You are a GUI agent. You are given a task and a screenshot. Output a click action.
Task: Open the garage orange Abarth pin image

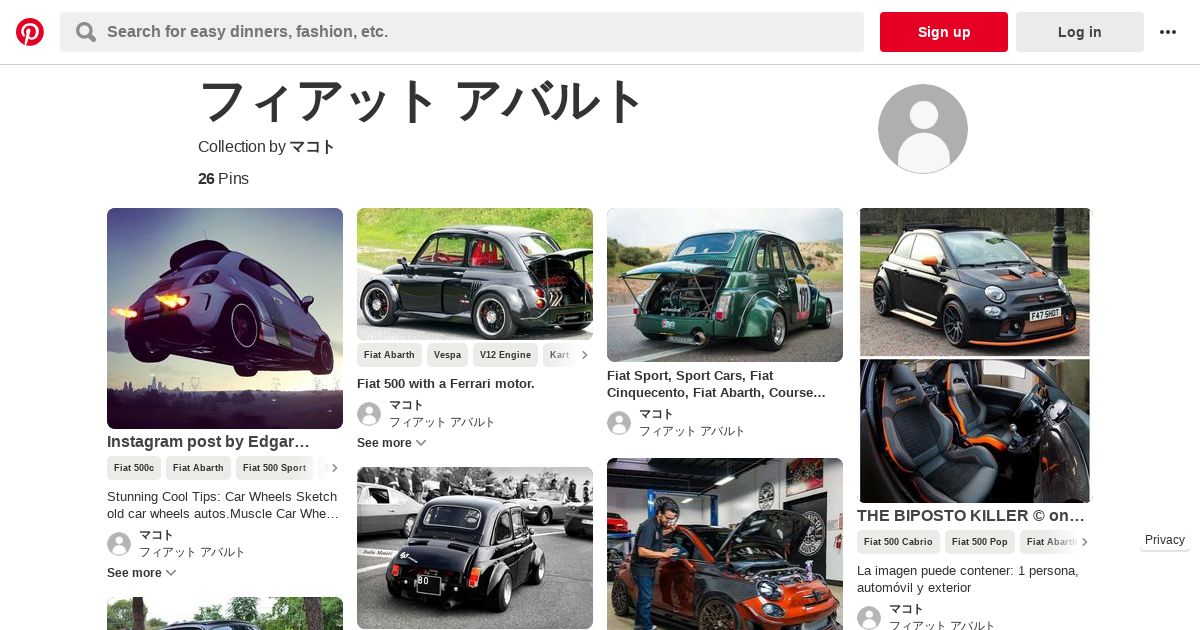coord(725,544)
